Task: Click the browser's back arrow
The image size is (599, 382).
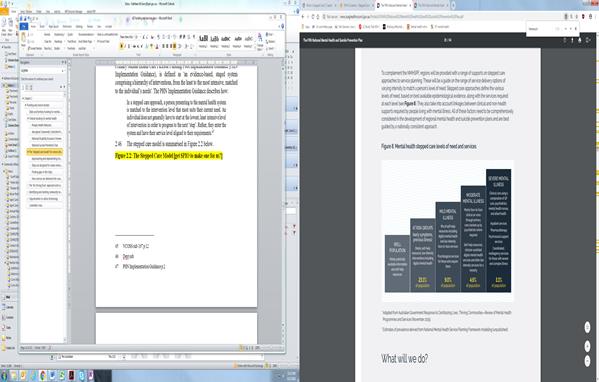Action: click(x=303, y=17)
